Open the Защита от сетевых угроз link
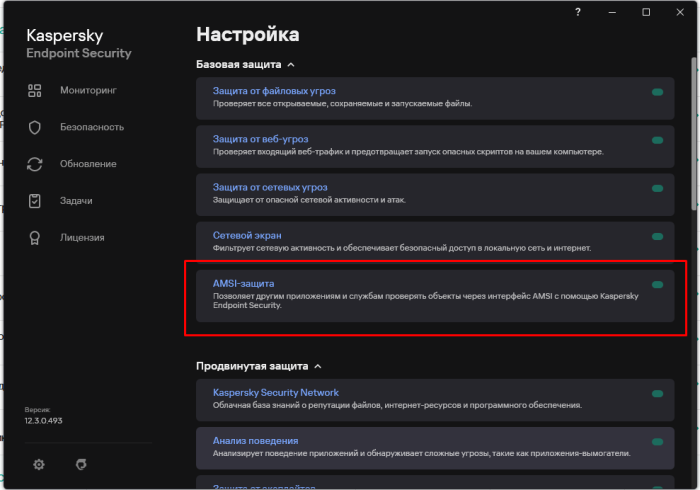The height and width of the screenshot is (490, 700). click(270, 187)
